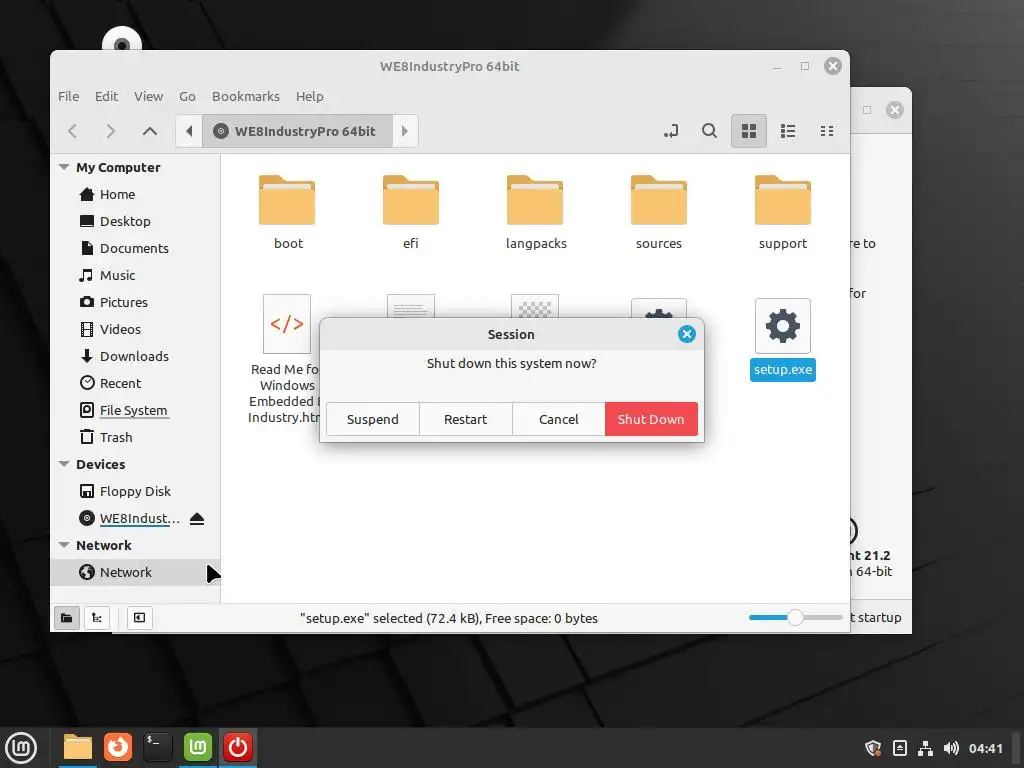
Task: Open the Edit menu
Action: point(106,97)
